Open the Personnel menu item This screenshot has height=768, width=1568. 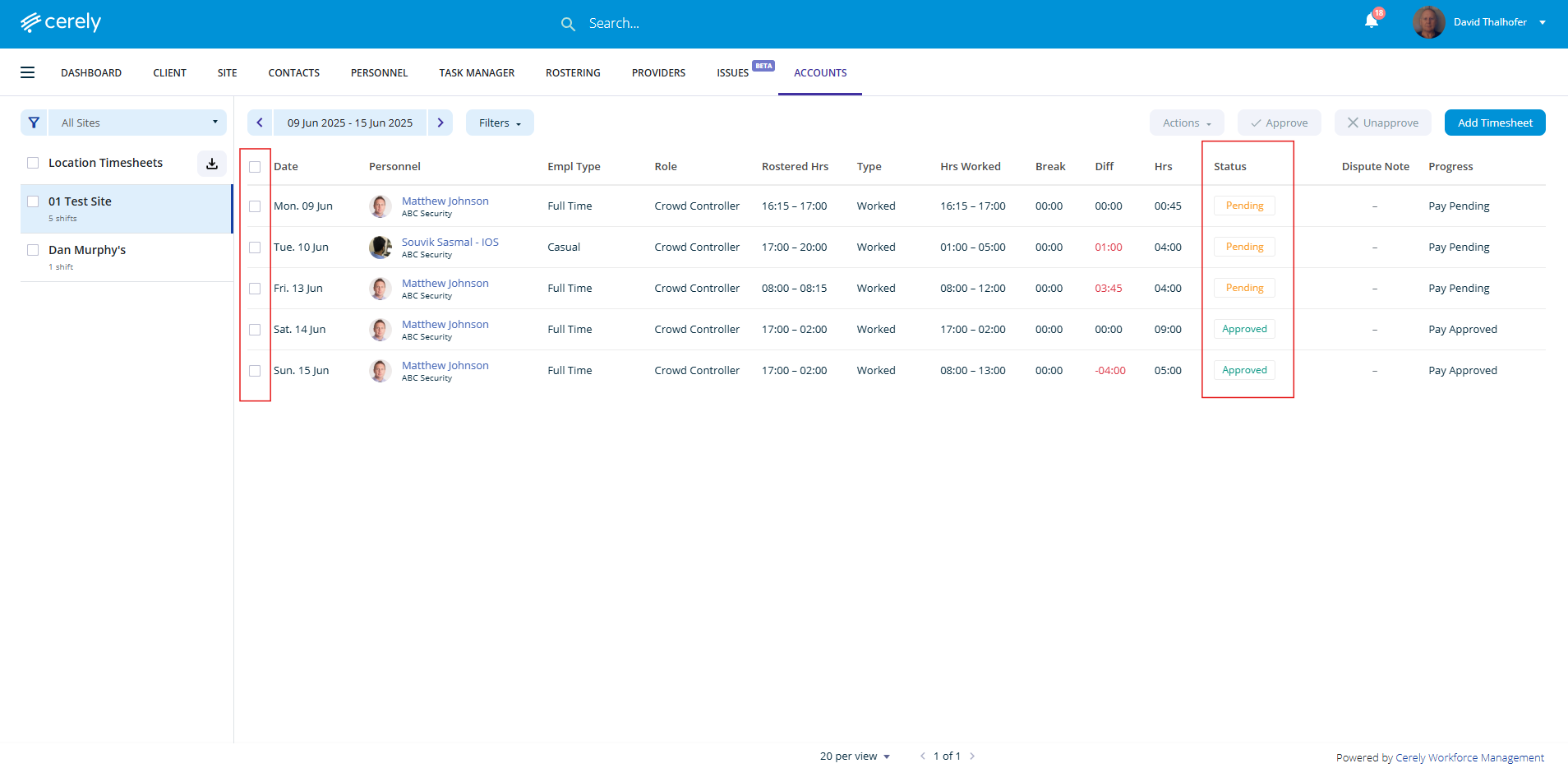[379, 72]
